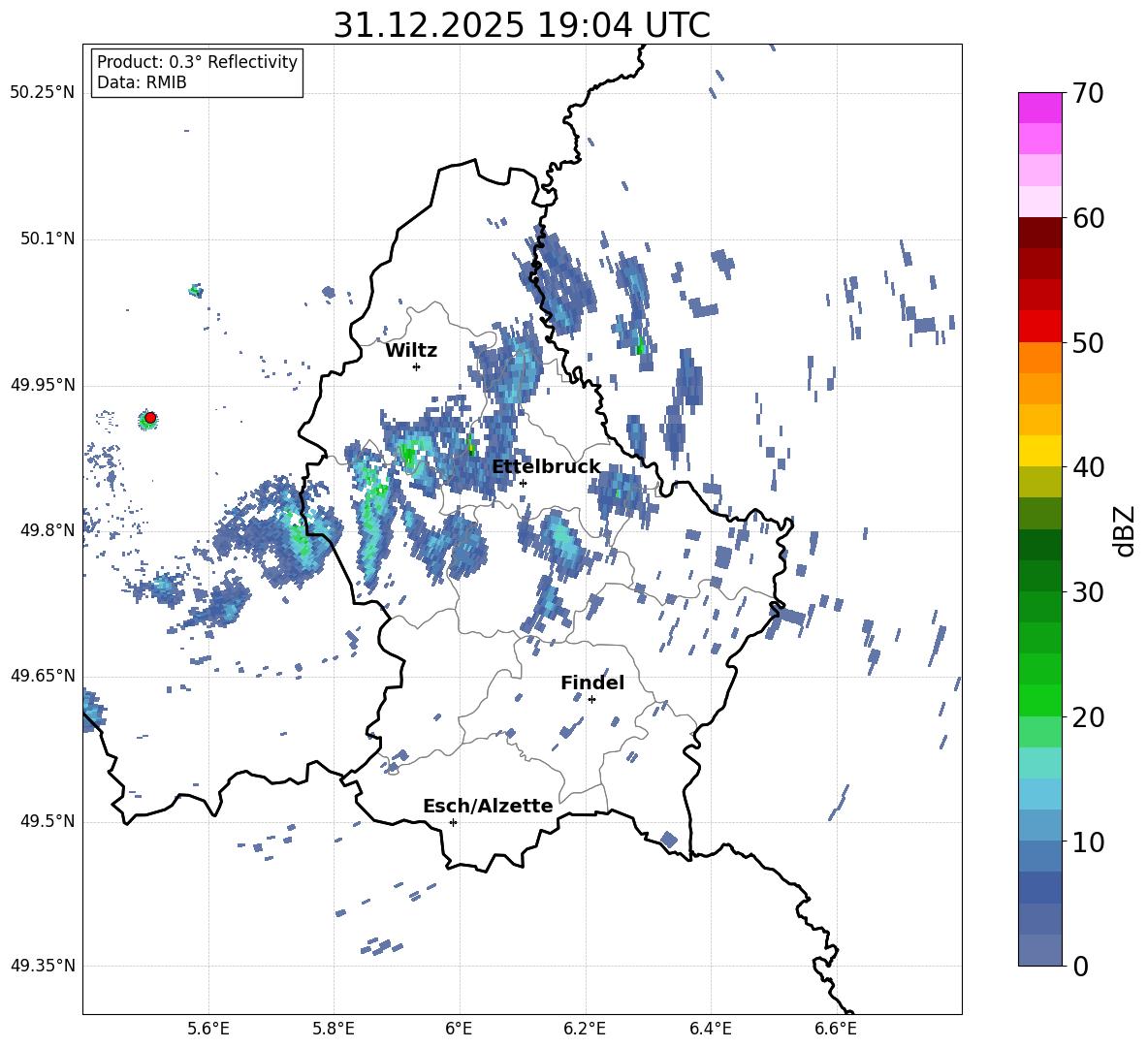Click the 70 value on the colorbar
The width and height of the screenshot is (1148, 1048).
click(1088, 93)
